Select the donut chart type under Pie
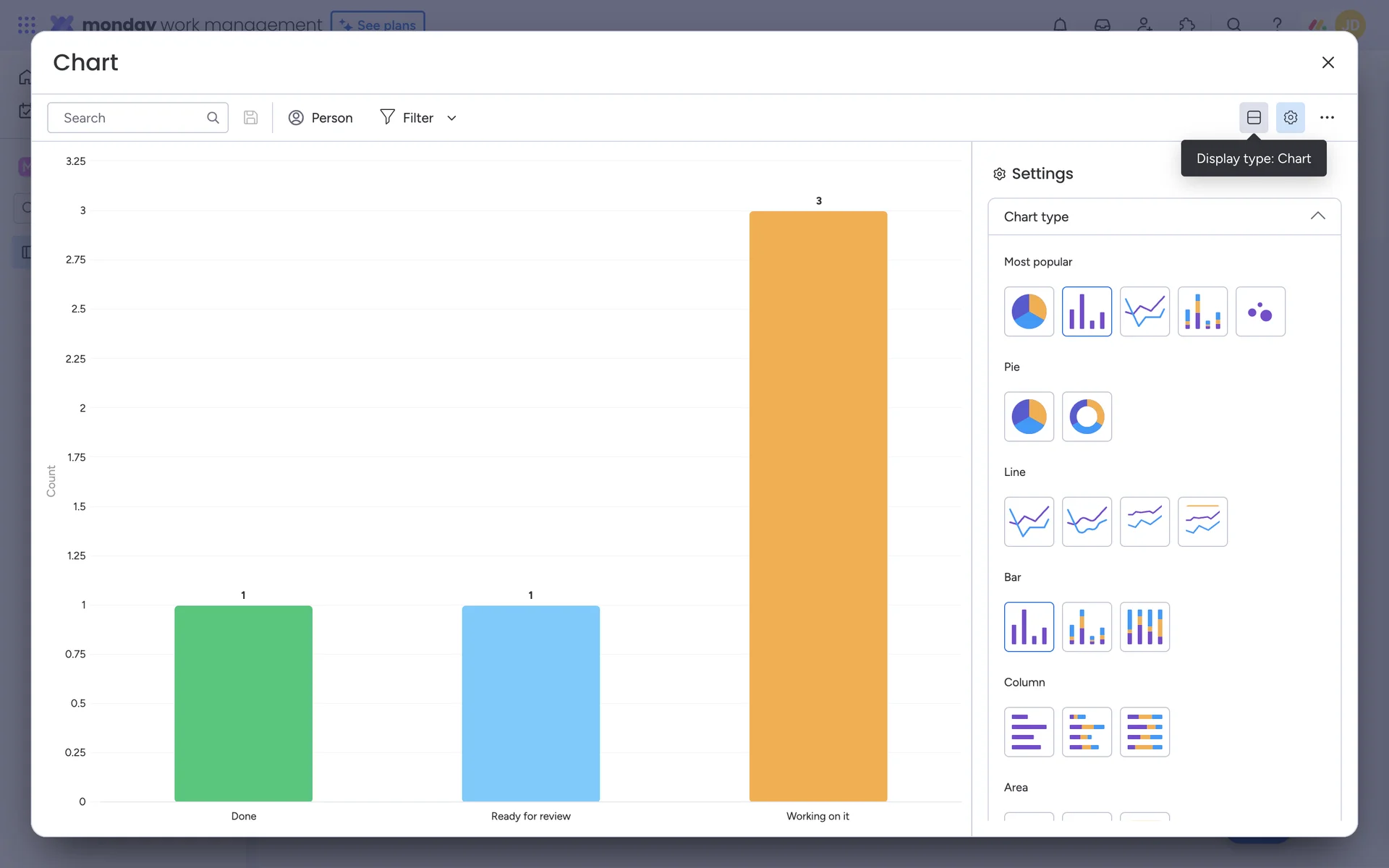 pos(1087,417)
